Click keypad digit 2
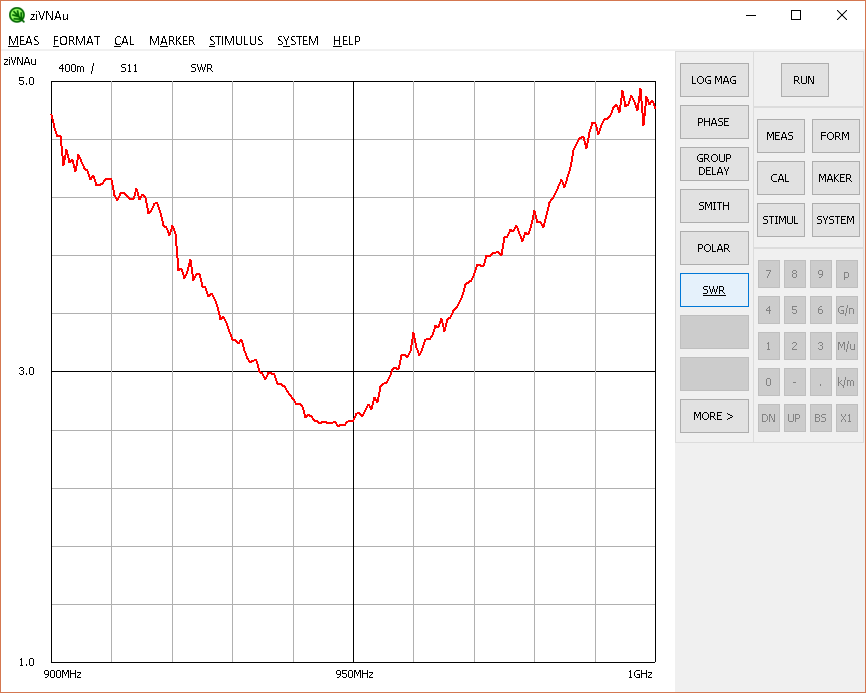This screenshot has height=693, width=866. [x=794, y=346]
